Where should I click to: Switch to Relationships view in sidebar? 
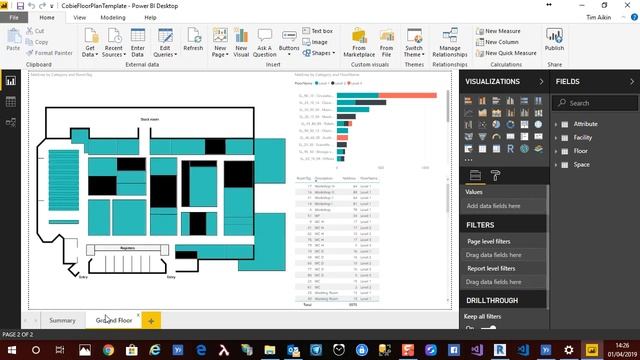click(x=11, y=122)
